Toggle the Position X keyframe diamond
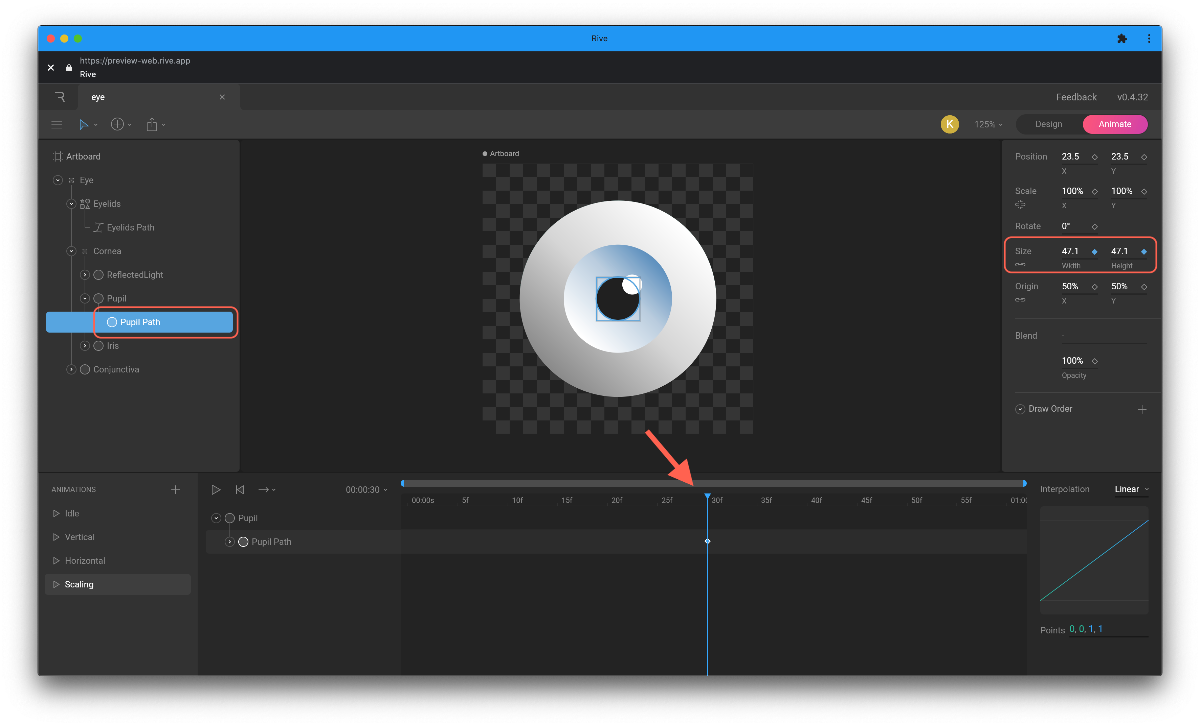Image resolution: width=1200 pixels, height=726 pixels. click(x=1094, y=157)
